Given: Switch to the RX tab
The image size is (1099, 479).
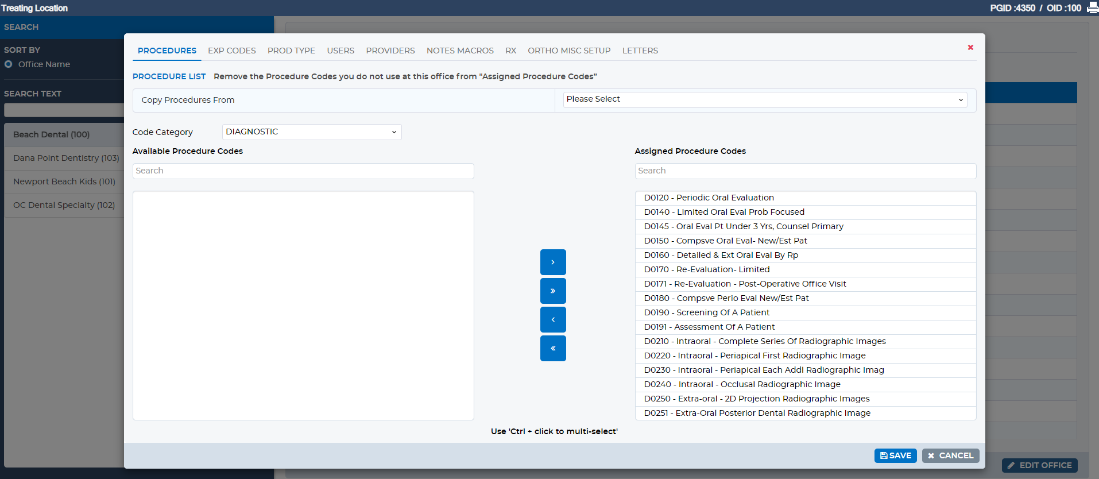Looking at the screenshot, I should 511,50.
